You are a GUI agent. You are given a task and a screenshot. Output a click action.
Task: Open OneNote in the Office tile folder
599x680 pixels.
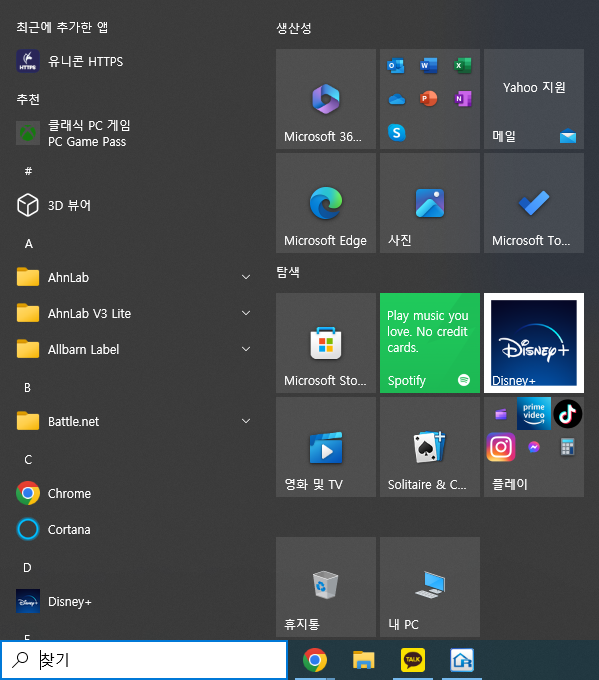462,99
